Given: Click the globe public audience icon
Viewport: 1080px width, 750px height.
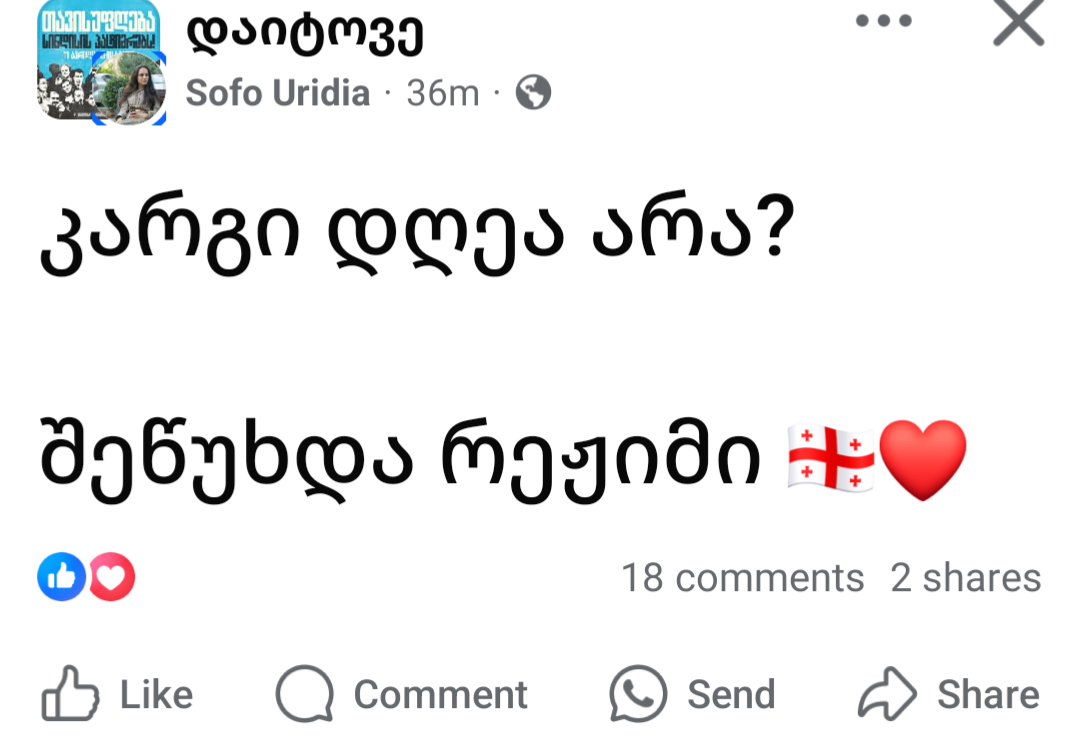Looking at the screenshot, I should coord(533,93).
